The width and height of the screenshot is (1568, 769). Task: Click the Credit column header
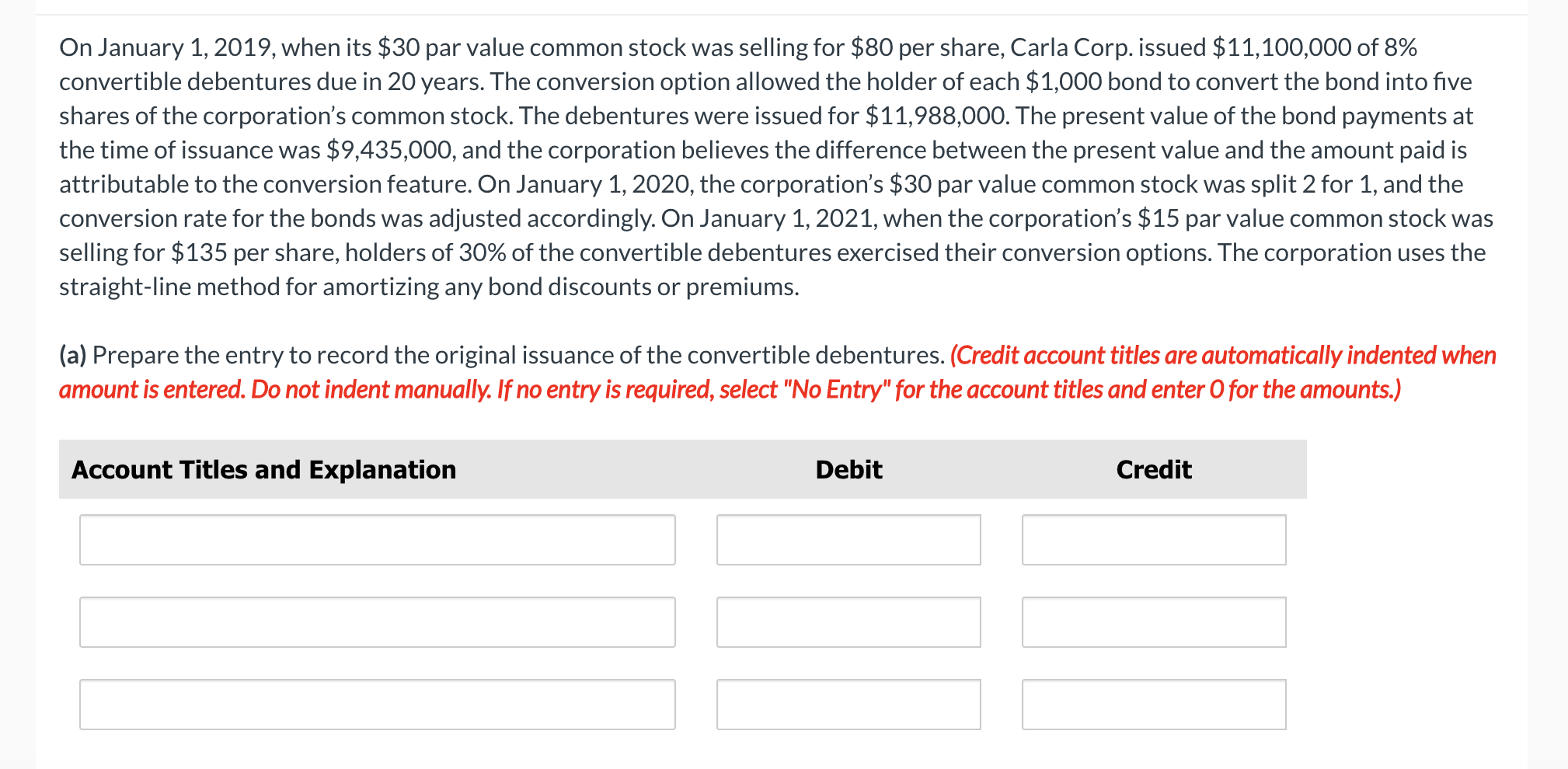point(1154,470)
